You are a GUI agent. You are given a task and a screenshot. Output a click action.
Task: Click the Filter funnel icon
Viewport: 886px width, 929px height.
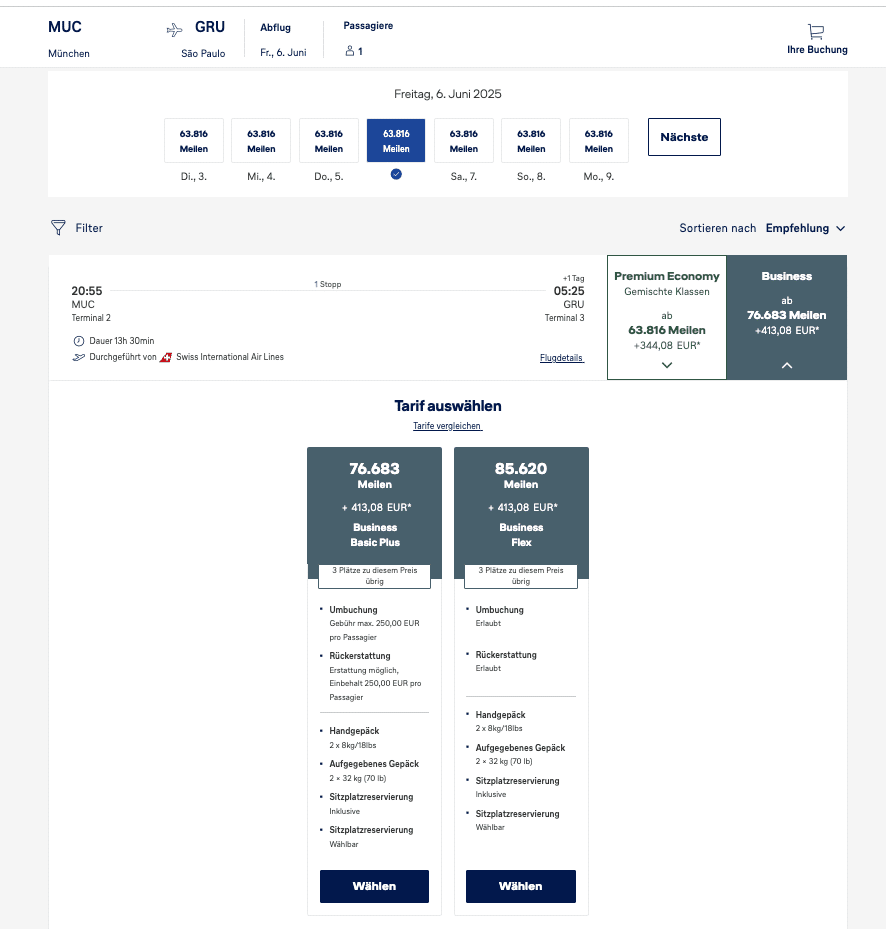click(58, 228)
